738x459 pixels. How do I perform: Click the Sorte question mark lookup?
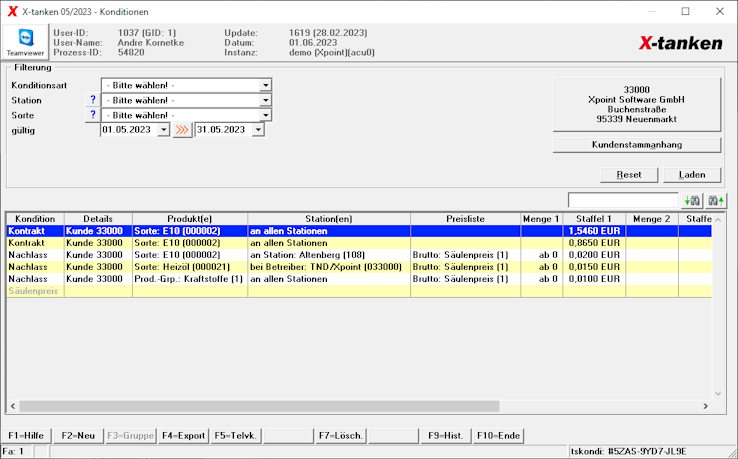(x=92, y=115)
